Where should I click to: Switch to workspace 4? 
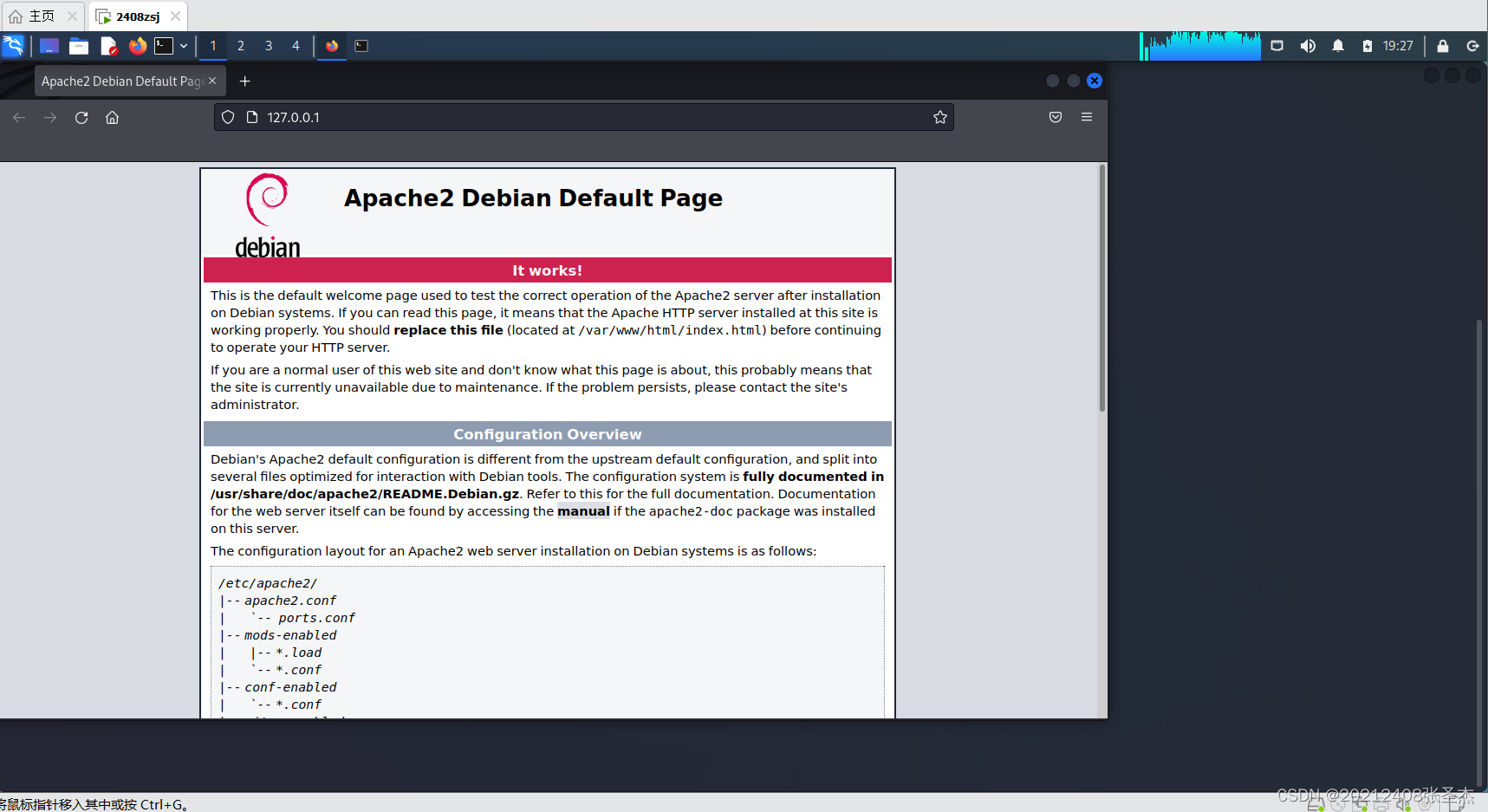click(x=296, y=46)
